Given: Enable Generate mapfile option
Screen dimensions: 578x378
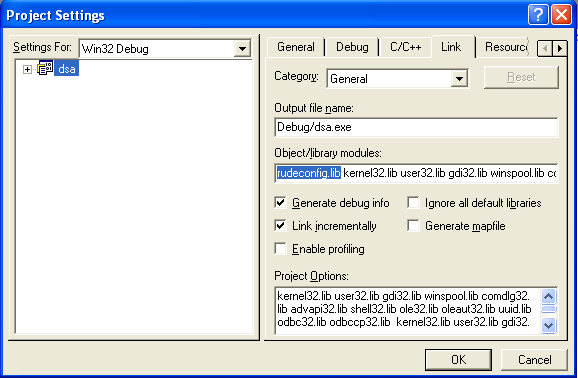Looking at the screenshot, I should pos(413,225).
